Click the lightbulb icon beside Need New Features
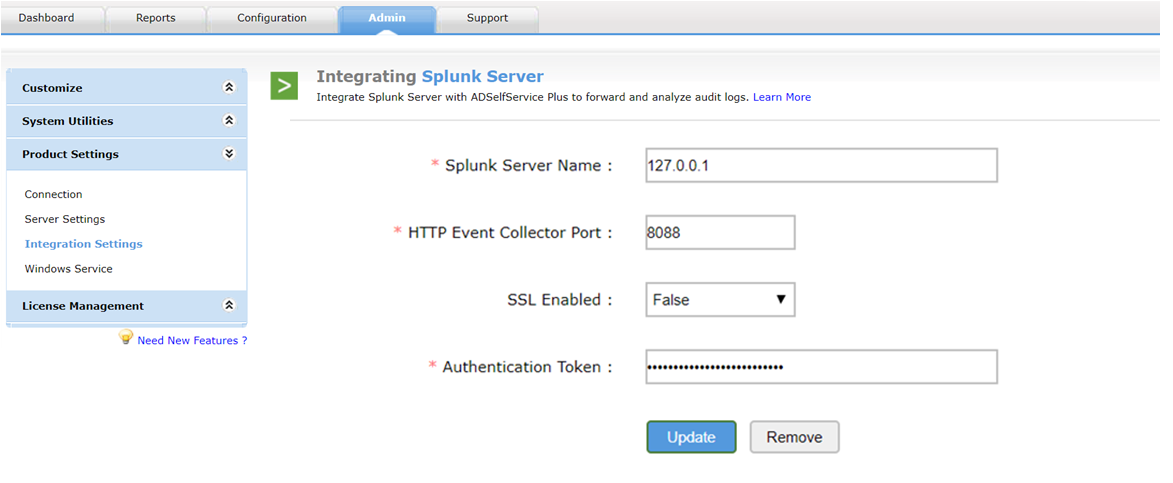The height and width of the screenshot is (483, 1173). click(x=126, y=338)
